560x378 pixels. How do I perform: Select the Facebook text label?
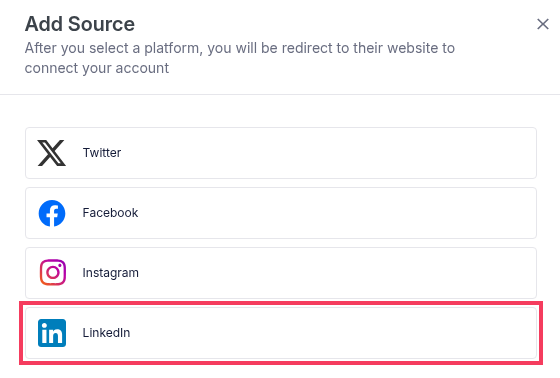[x=110, y=213]
